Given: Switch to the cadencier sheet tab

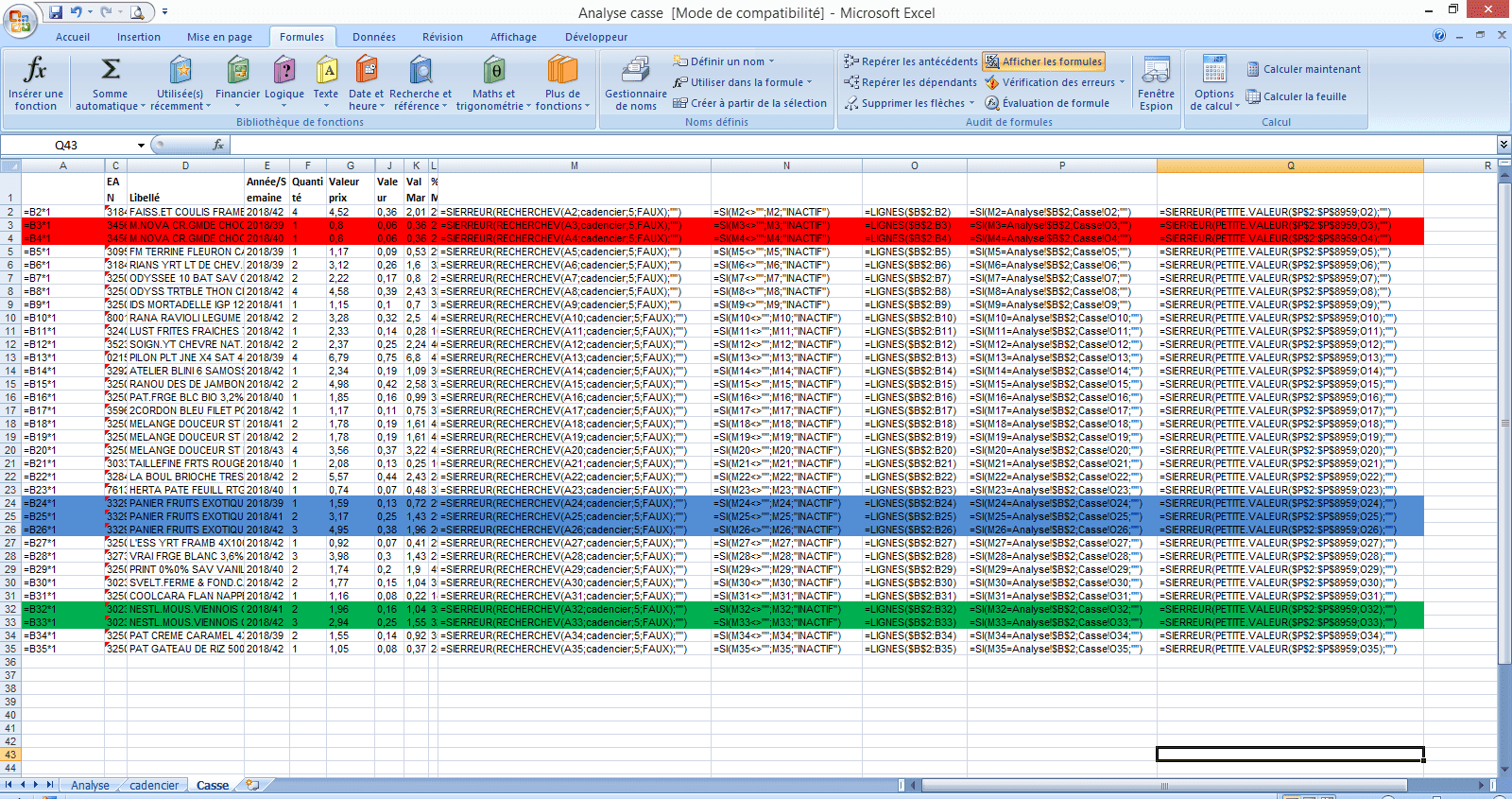Looking at the screenshot, I should (x=154, y=786).
